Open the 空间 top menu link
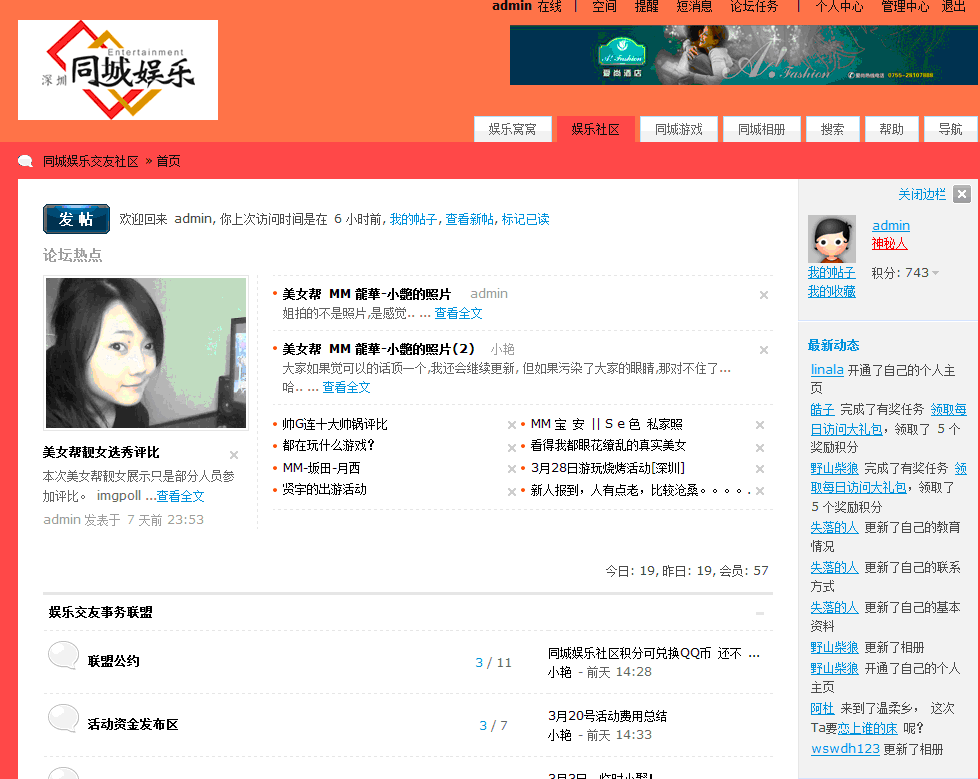 pos(604,6)
